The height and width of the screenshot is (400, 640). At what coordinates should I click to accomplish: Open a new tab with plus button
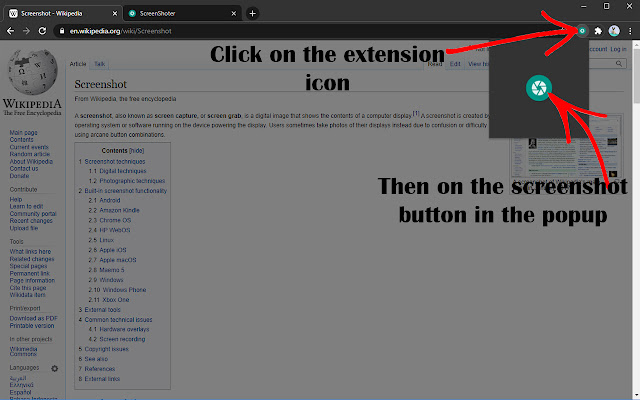click(x=252, y=13)
